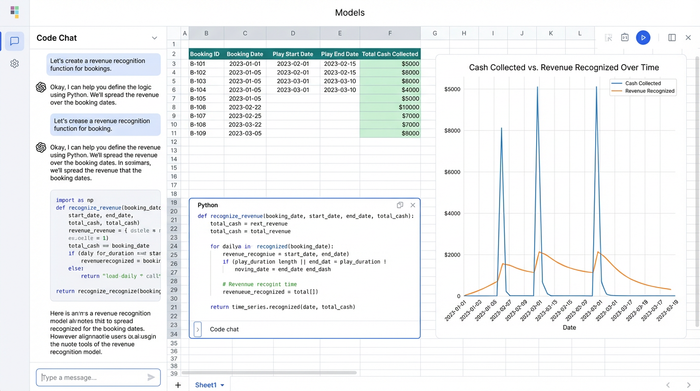
Task: Run the code with blue play button
Action: pos(643,37)
